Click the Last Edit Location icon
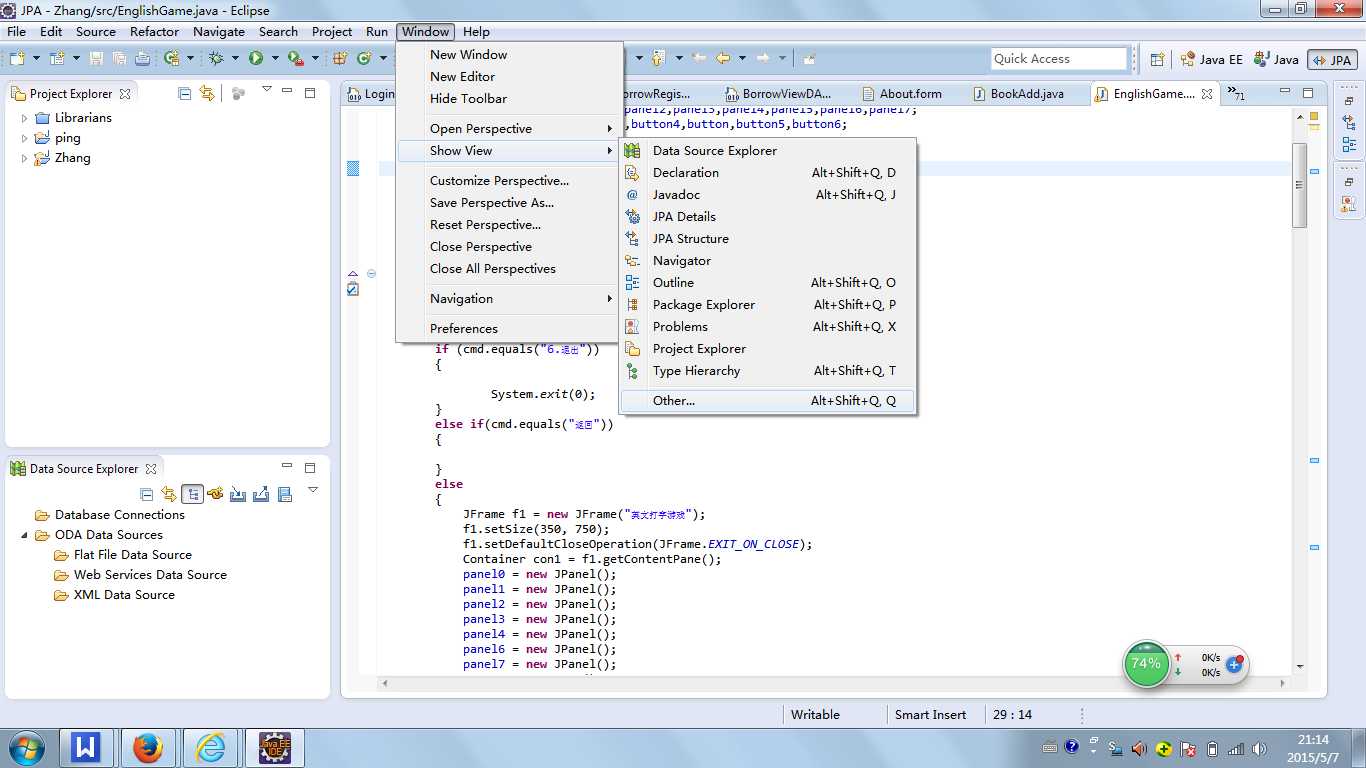This screenshot has height=768, width=1366. (699, 59)
